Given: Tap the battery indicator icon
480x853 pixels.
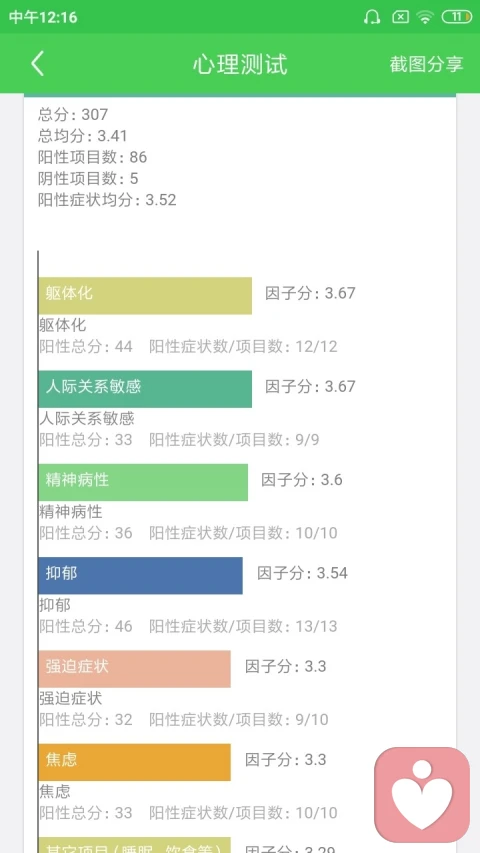Looking at the screenshot, I should point(457,17).
